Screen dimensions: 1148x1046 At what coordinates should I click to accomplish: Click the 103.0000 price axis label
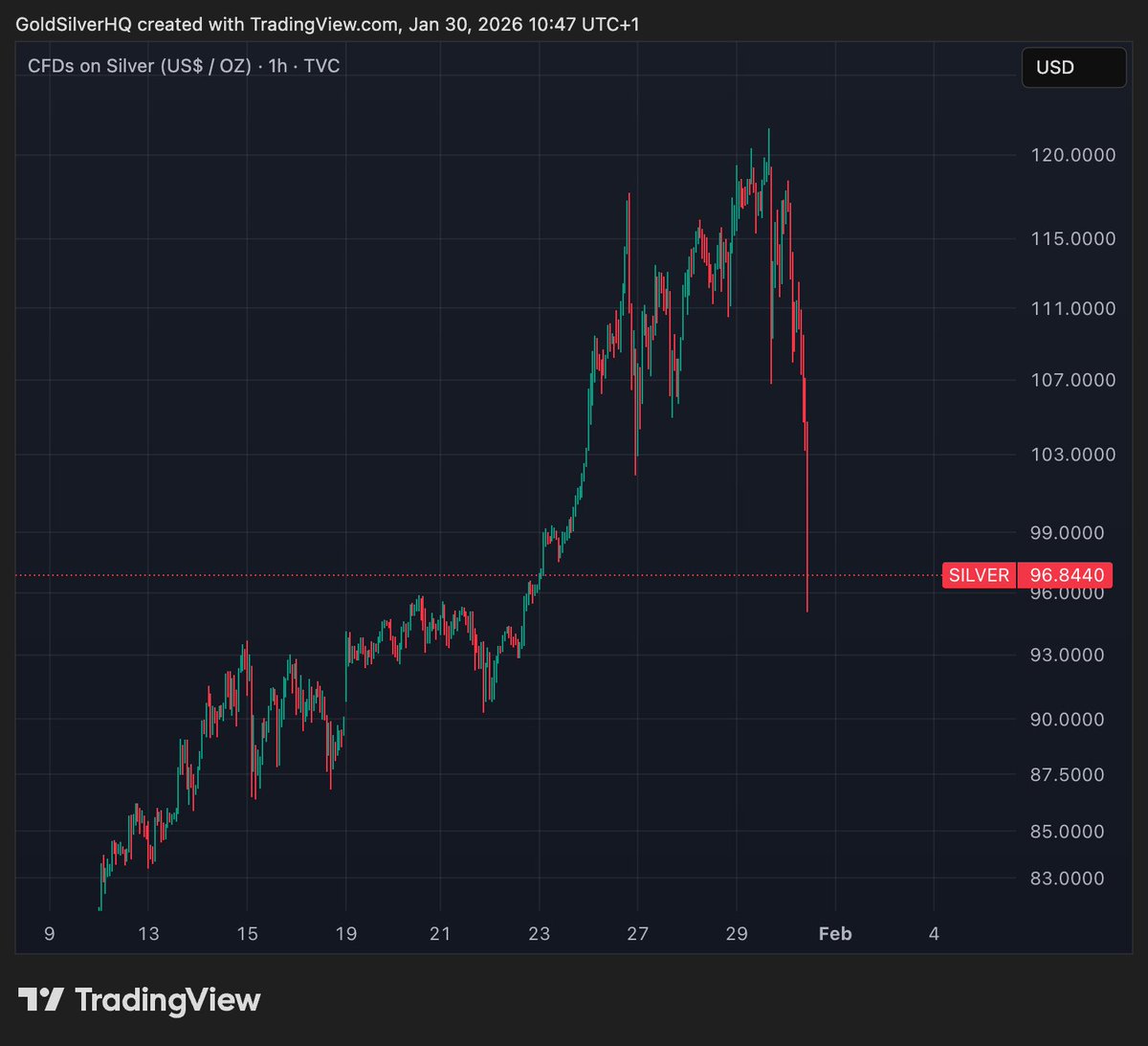[1072, 455]
